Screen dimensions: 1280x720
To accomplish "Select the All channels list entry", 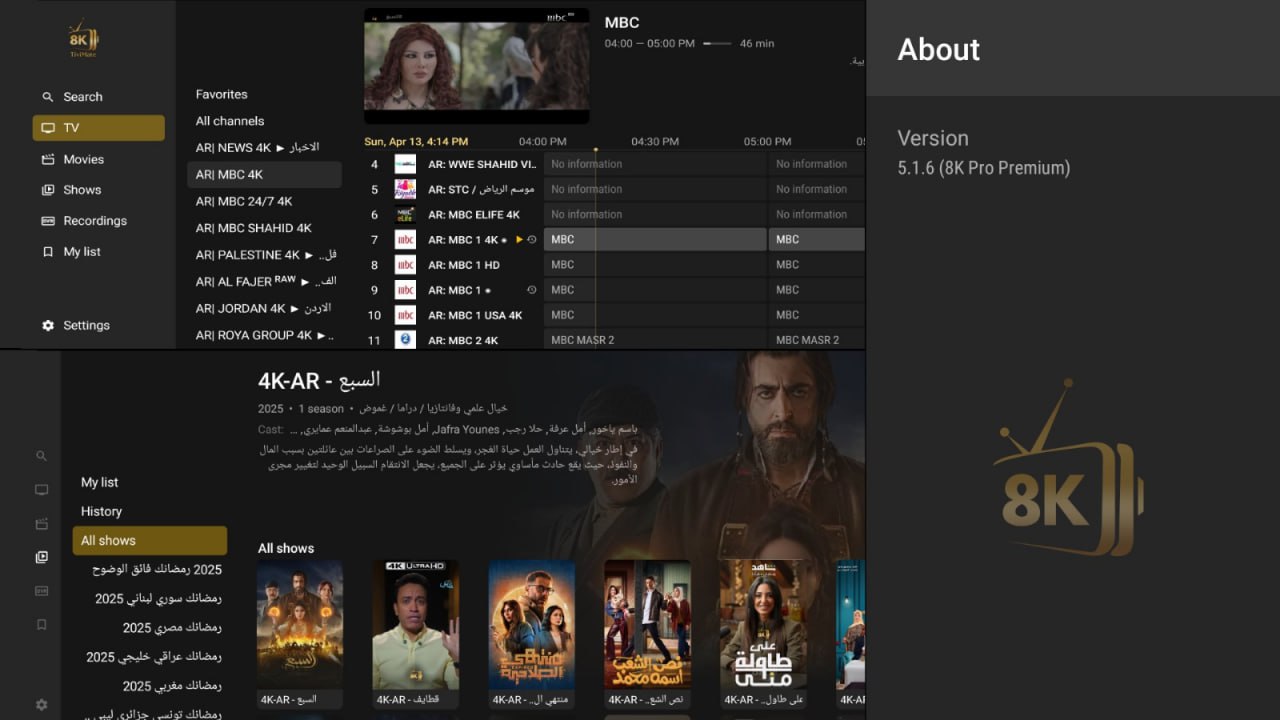I will (230, 121).
